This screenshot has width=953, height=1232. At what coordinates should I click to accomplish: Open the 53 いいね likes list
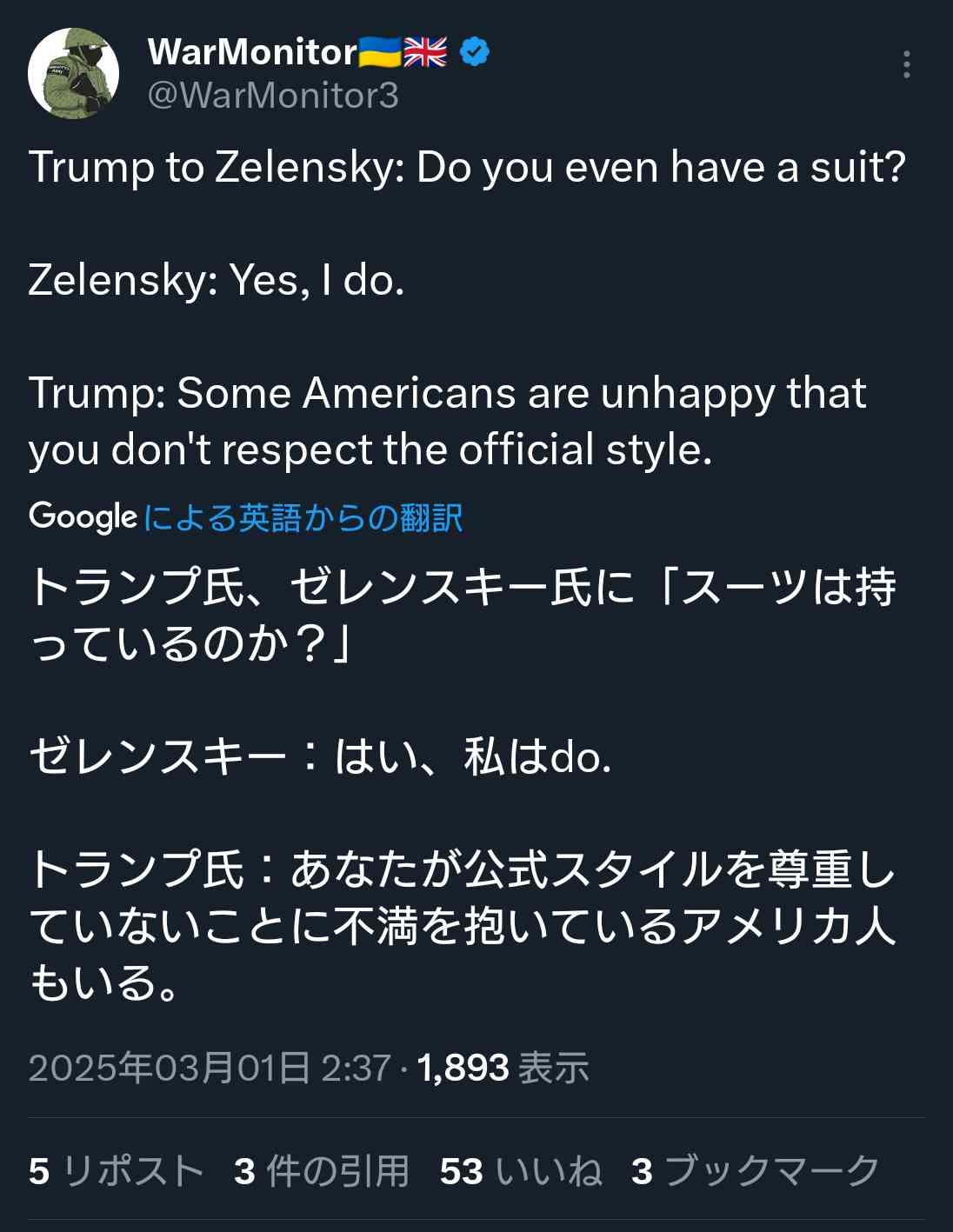coord(520,1170)
